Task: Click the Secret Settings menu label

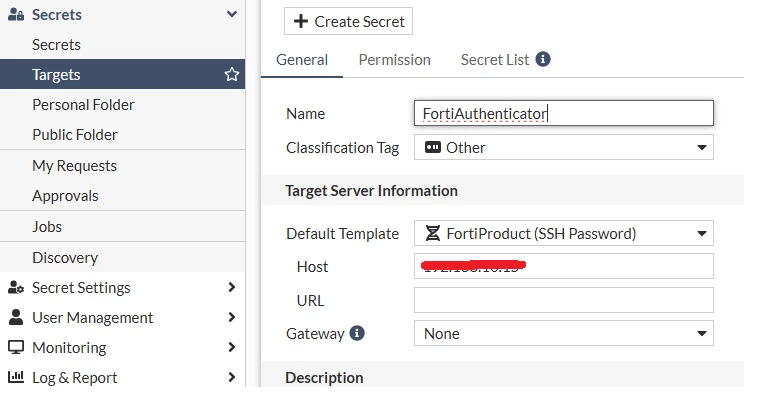Action: point(81,288)
